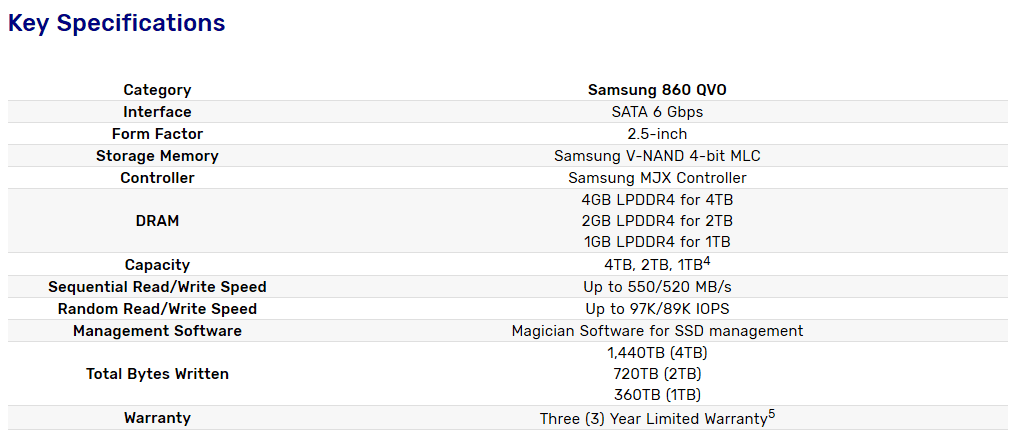This screenshot has height=442, width=1018.
Task: Click footnote 5 after Limited Warranty
Action: [x=771, y=415]
